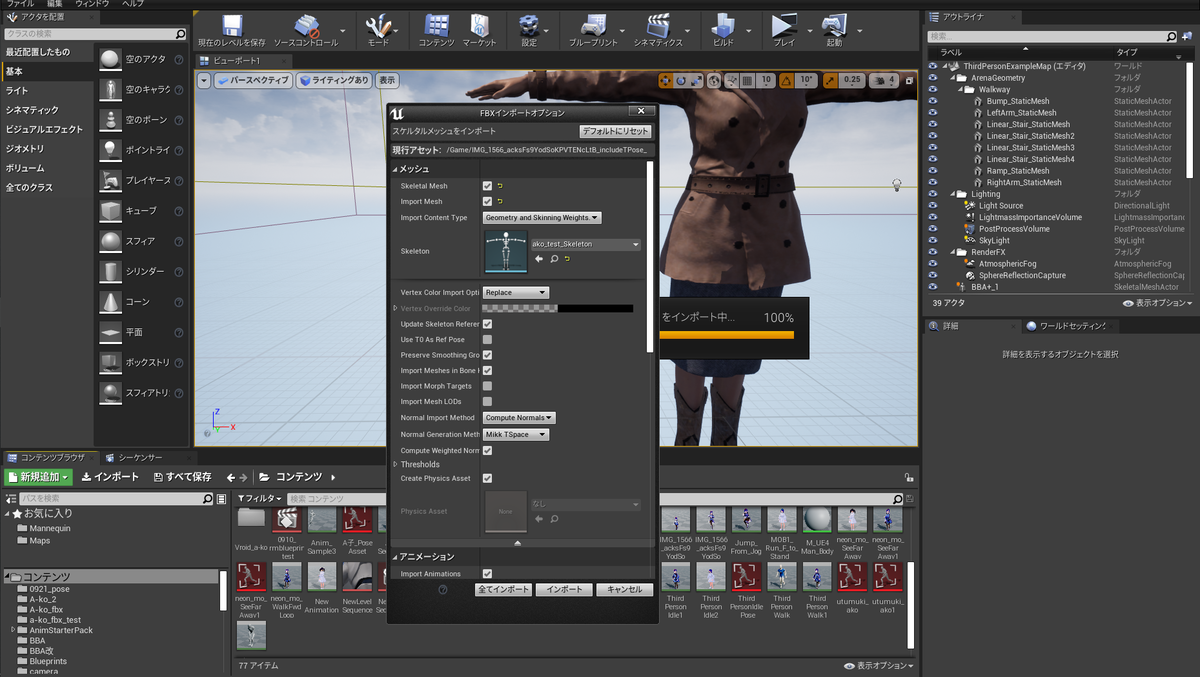This screenshot has width=1200, height=677.
Task: Click the grid snap icon in viewport toolbar
Action: point(745,80)
